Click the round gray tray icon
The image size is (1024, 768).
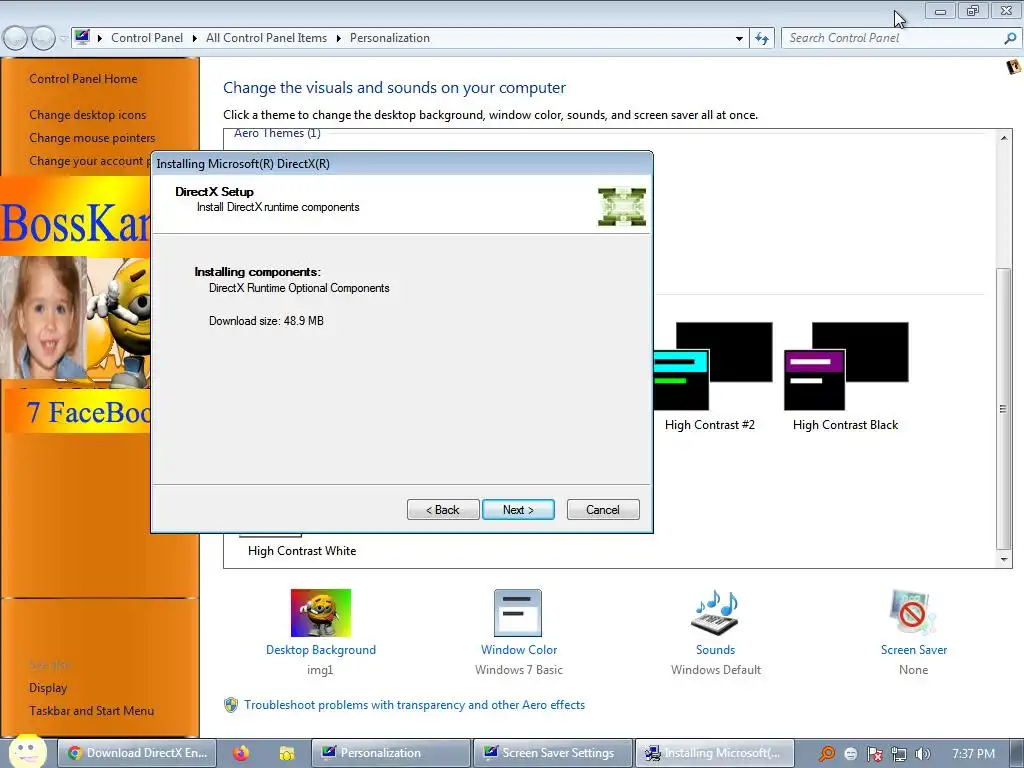[x=850, y=754]
